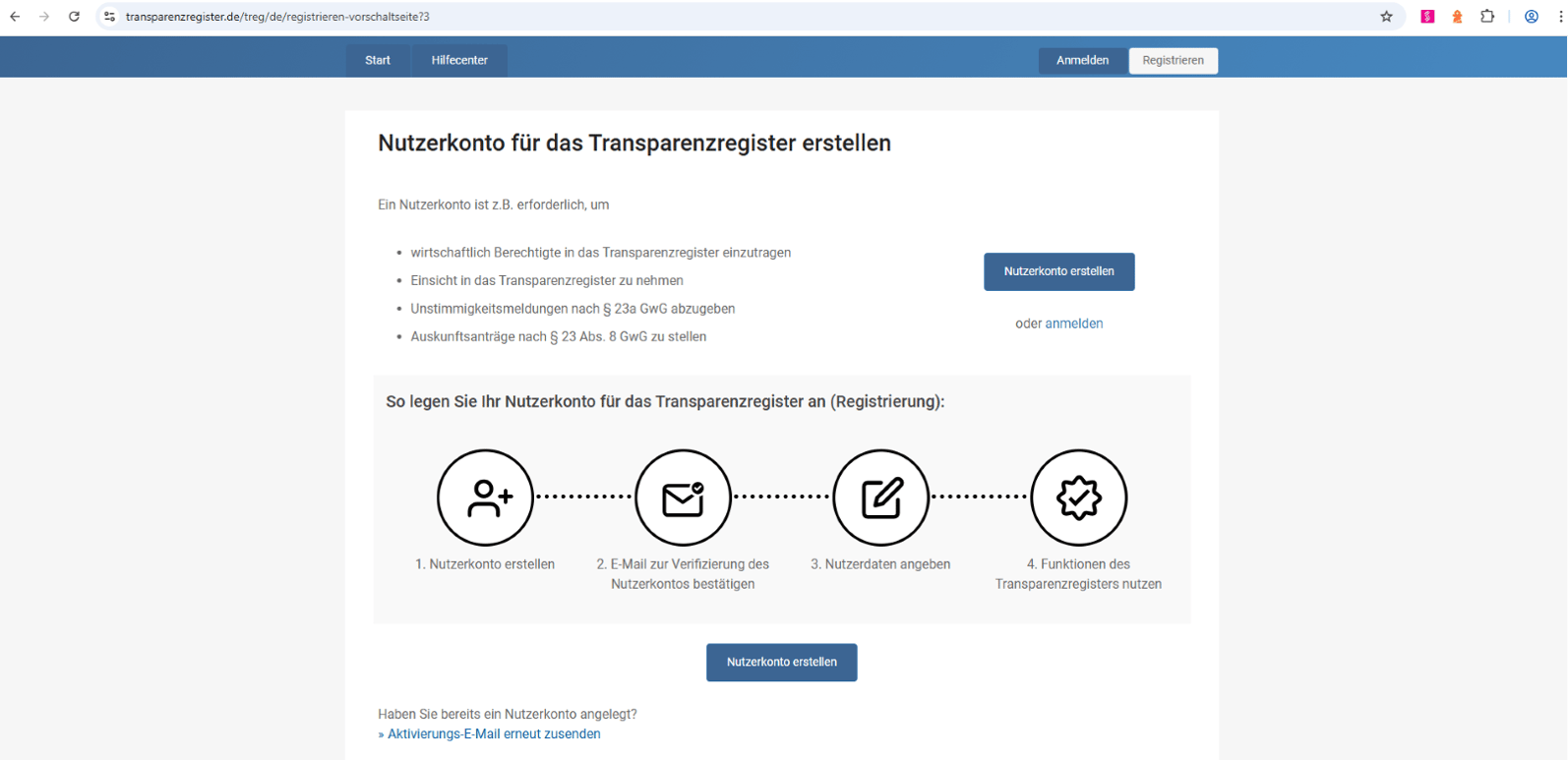
Task: Click 'Aktivierungs-E-Mail erneut zusenden' link
Action: coord(493,734)
